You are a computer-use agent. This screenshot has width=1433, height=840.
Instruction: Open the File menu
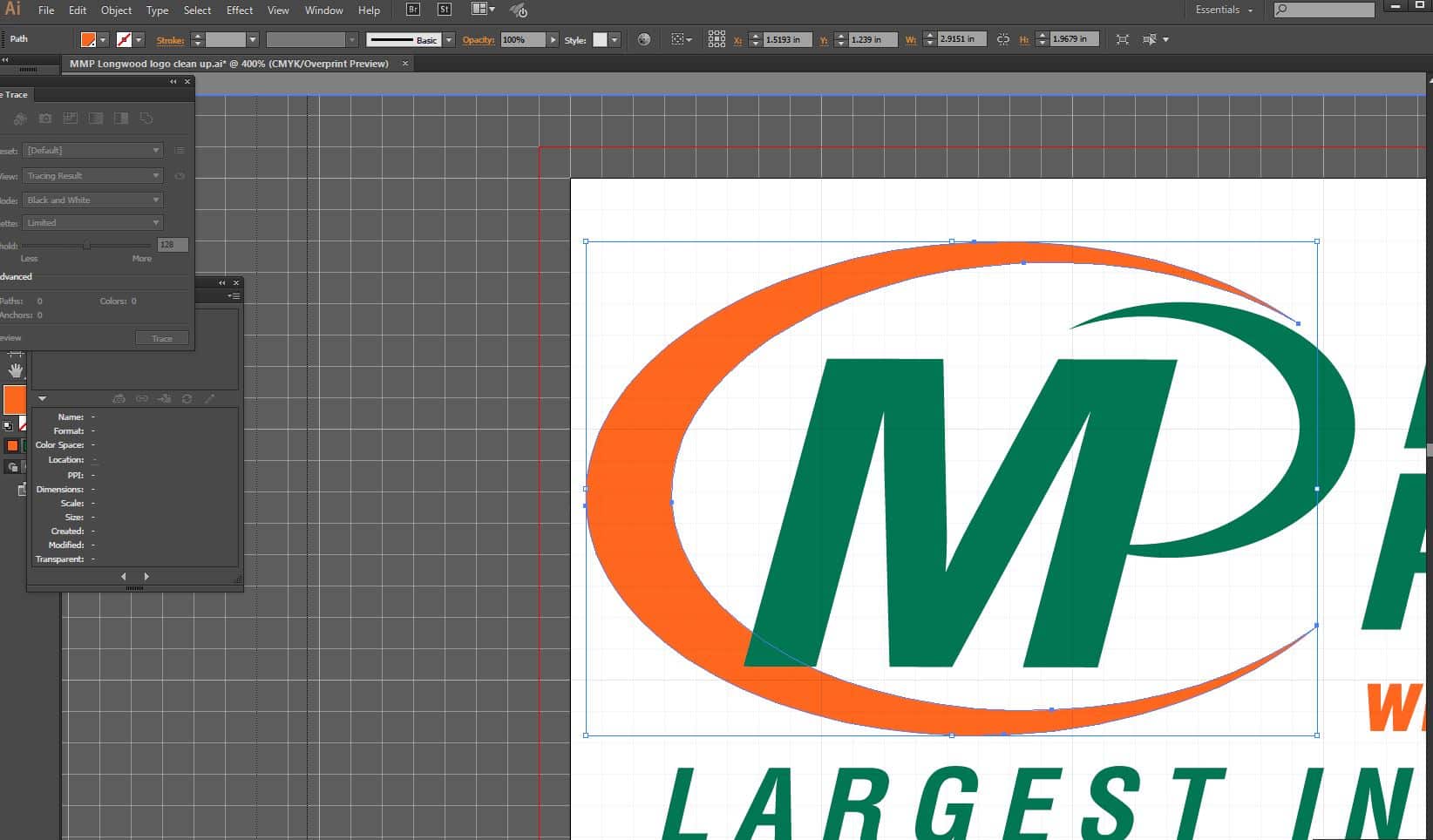pyautogui.click(x=46, y=10)
